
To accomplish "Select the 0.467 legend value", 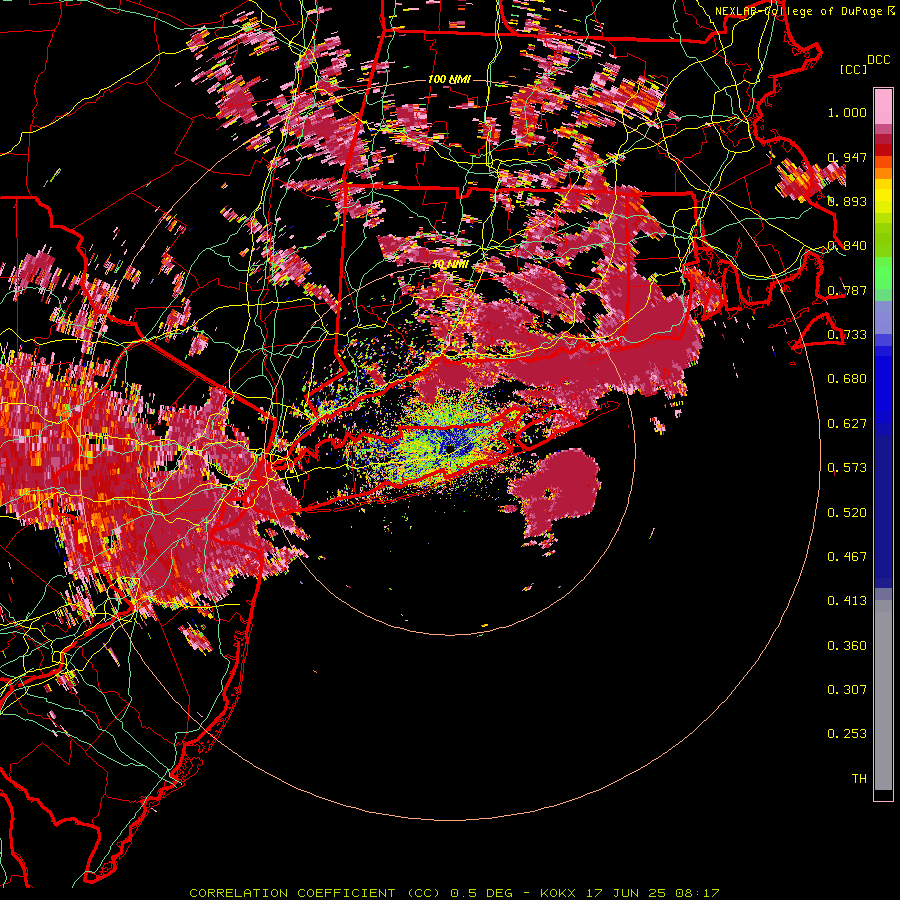I will click(847, 557).
